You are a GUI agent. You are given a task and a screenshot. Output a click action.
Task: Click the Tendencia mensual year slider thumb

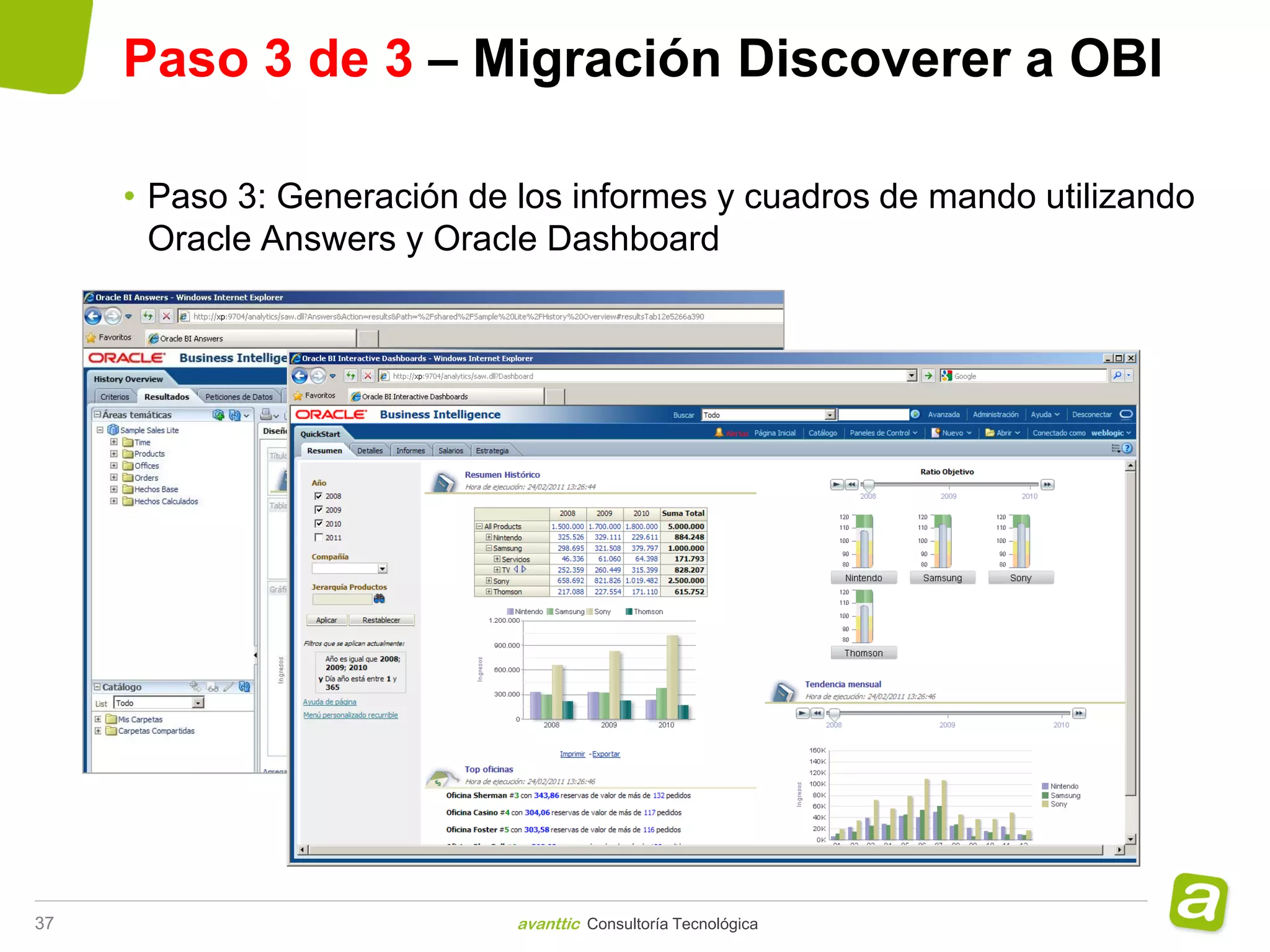click(x=834, y=714)
